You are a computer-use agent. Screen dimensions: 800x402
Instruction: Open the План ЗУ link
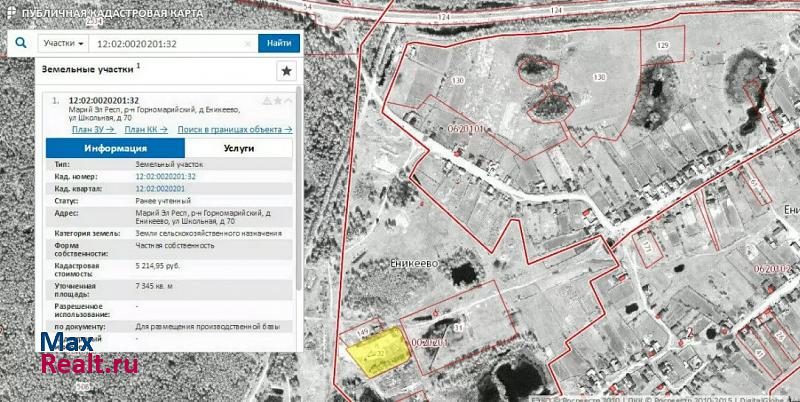[94, 129]
